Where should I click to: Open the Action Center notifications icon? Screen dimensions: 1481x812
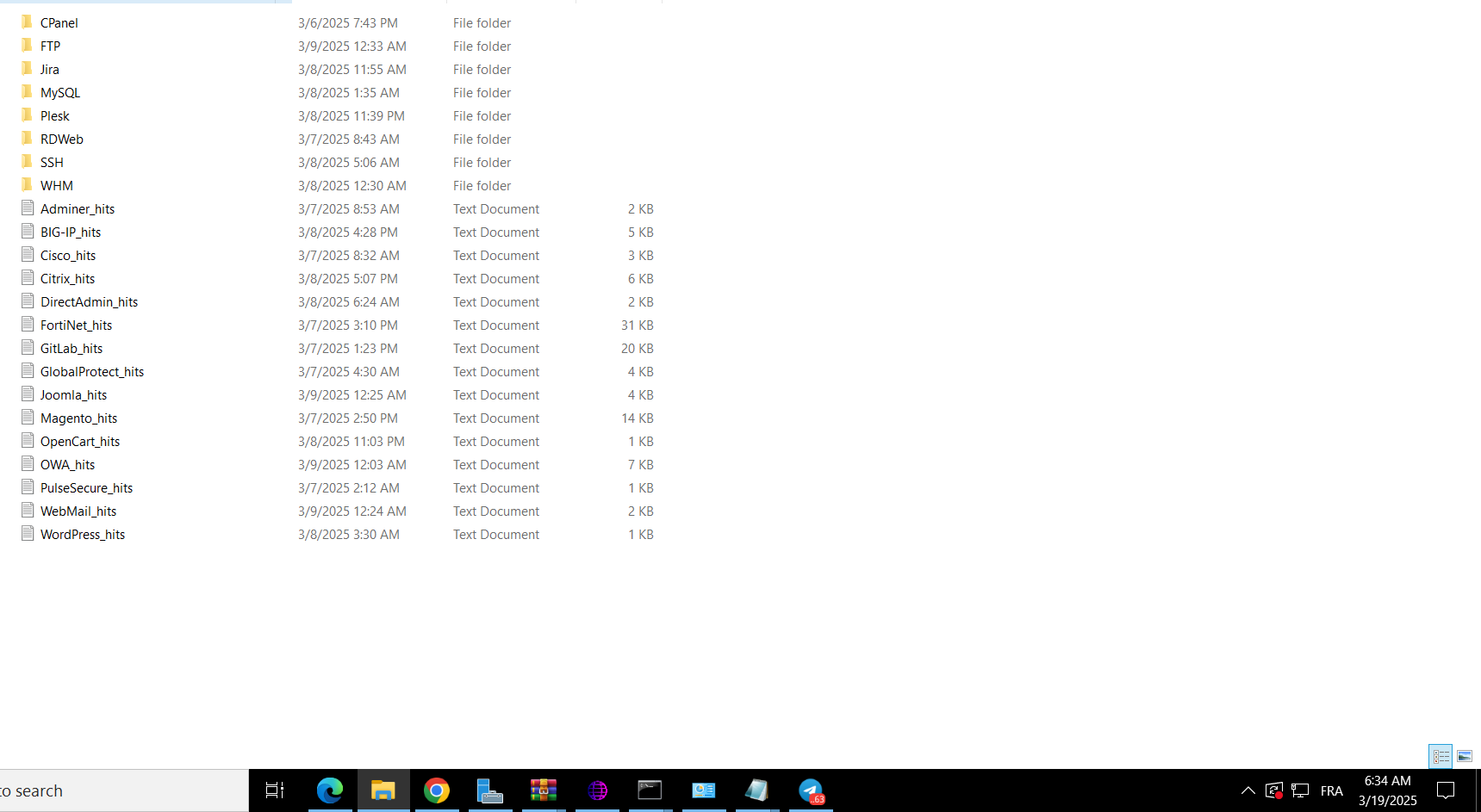point(1446,790)
